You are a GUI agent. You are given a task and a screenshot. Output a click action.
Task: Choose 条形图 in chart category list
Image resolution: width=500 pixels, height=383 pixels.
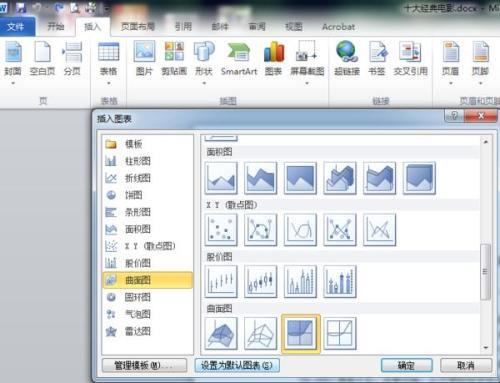pyautogui.click(x=148, y=212)
